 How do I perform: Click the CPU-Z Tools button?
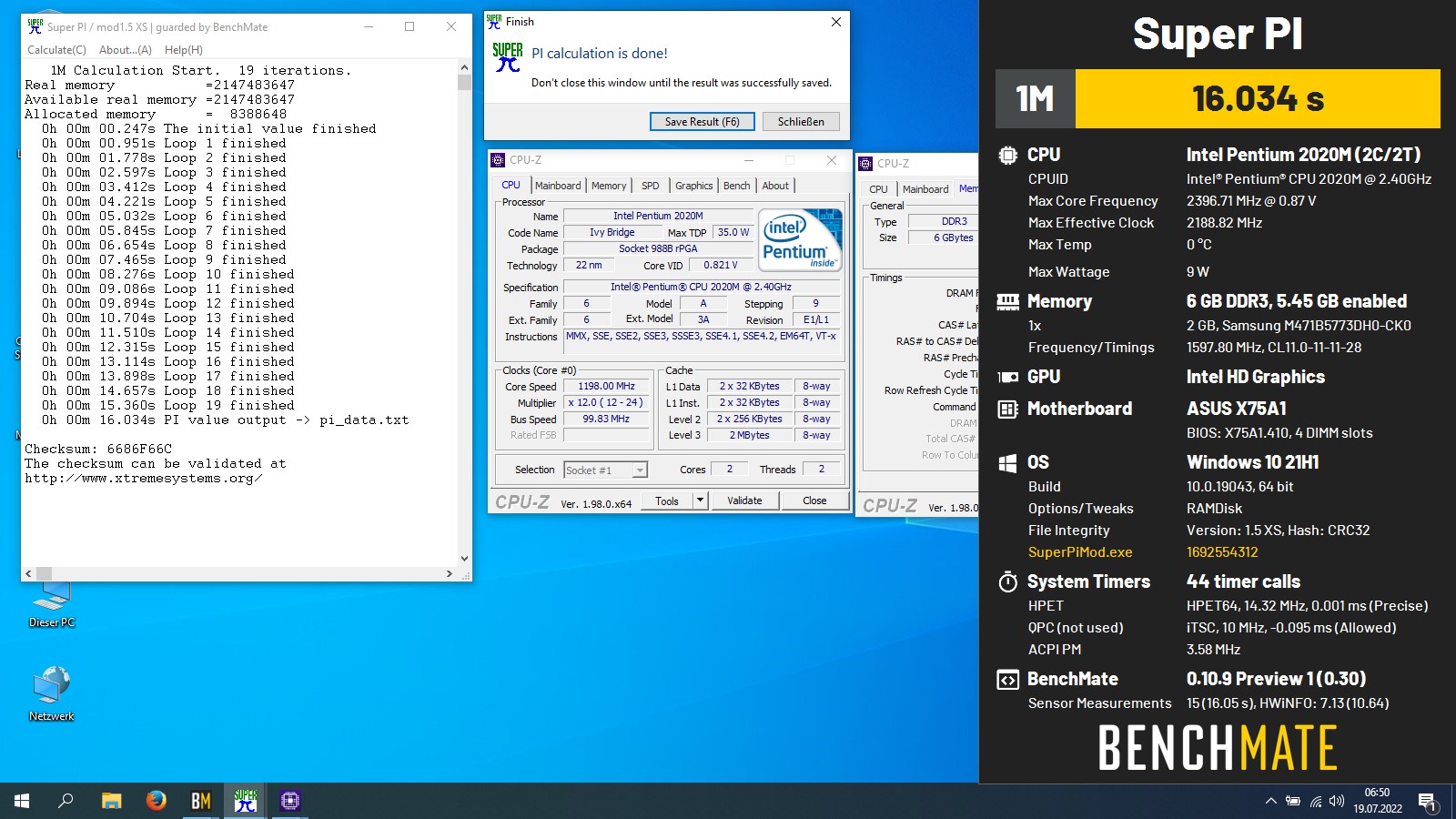(667, 500)
